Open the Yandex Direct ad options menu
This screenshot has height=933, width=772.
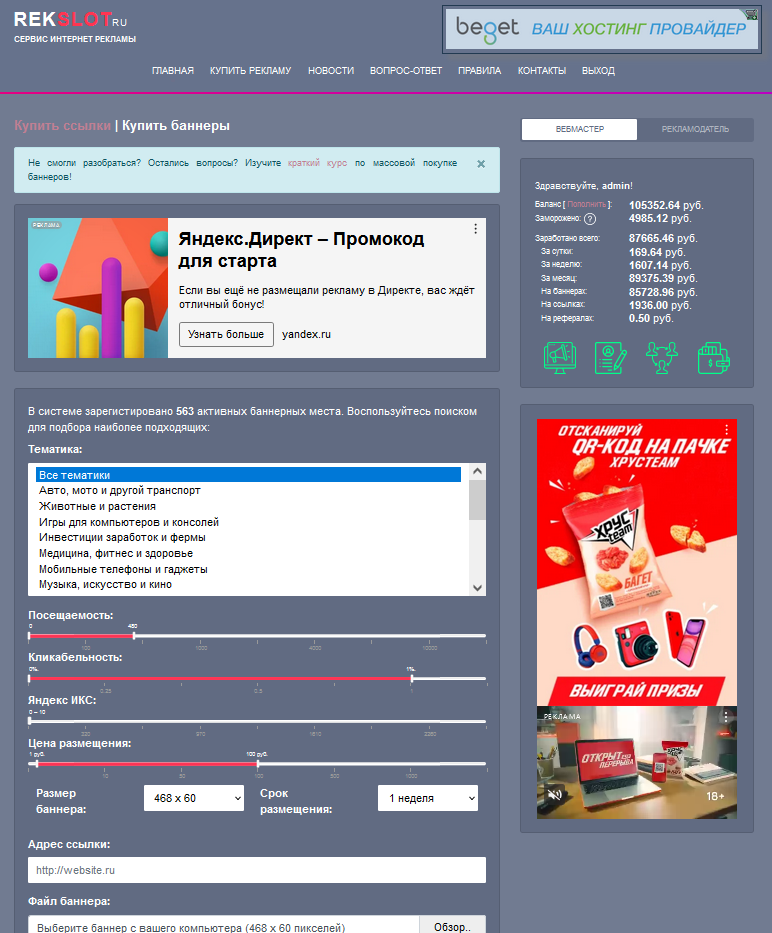475,229
